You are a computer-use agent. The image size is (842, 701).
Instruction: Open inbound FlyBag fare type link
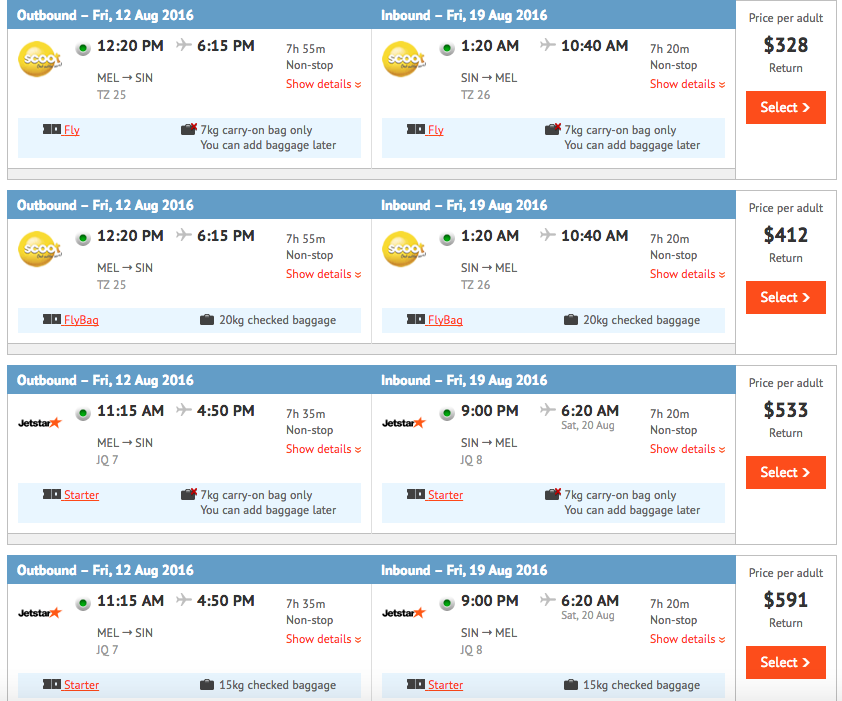[445, 320]
